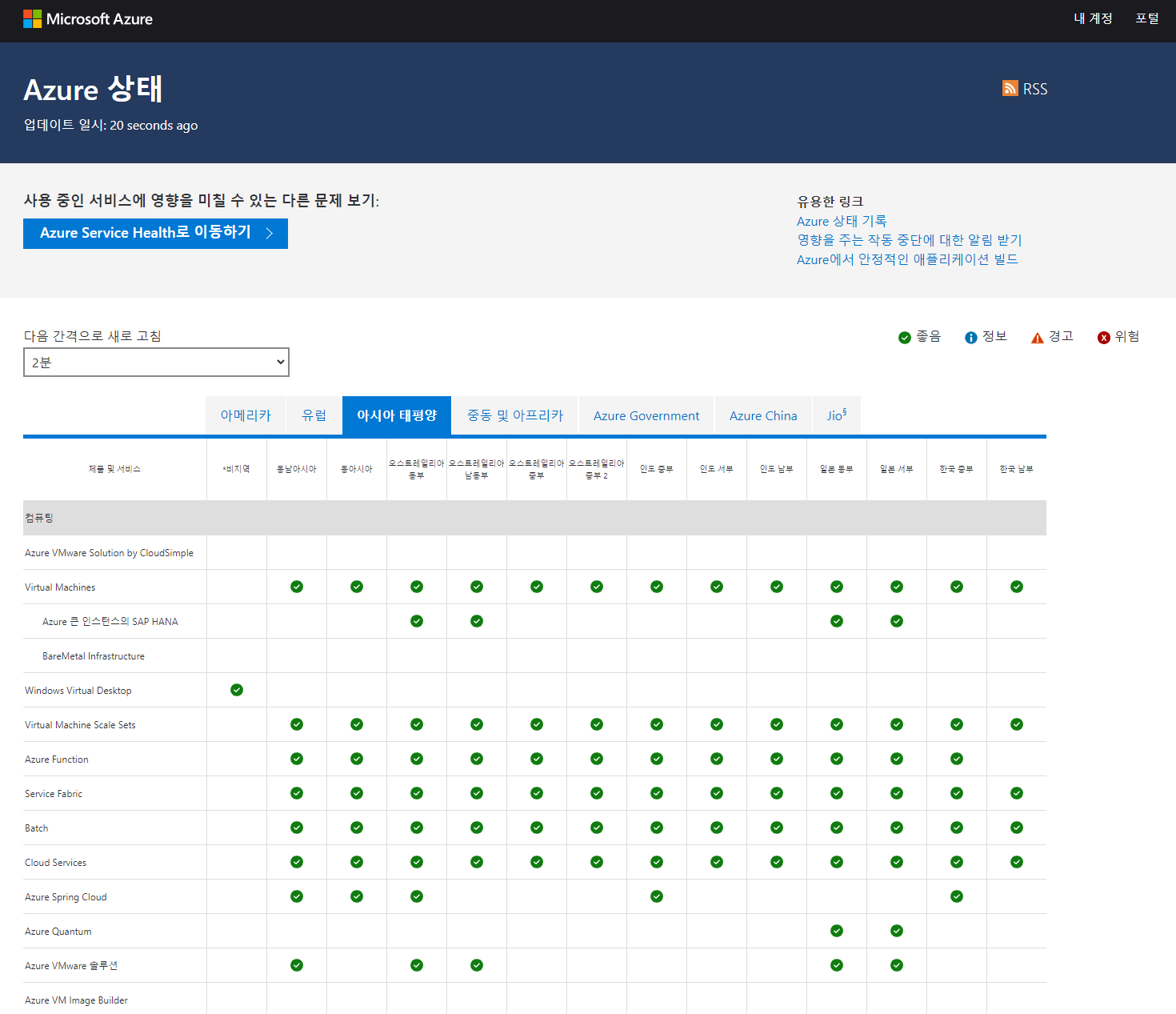
Task: Click Azure Quantum status icon for 일본 동부
Action: (837, 931)
